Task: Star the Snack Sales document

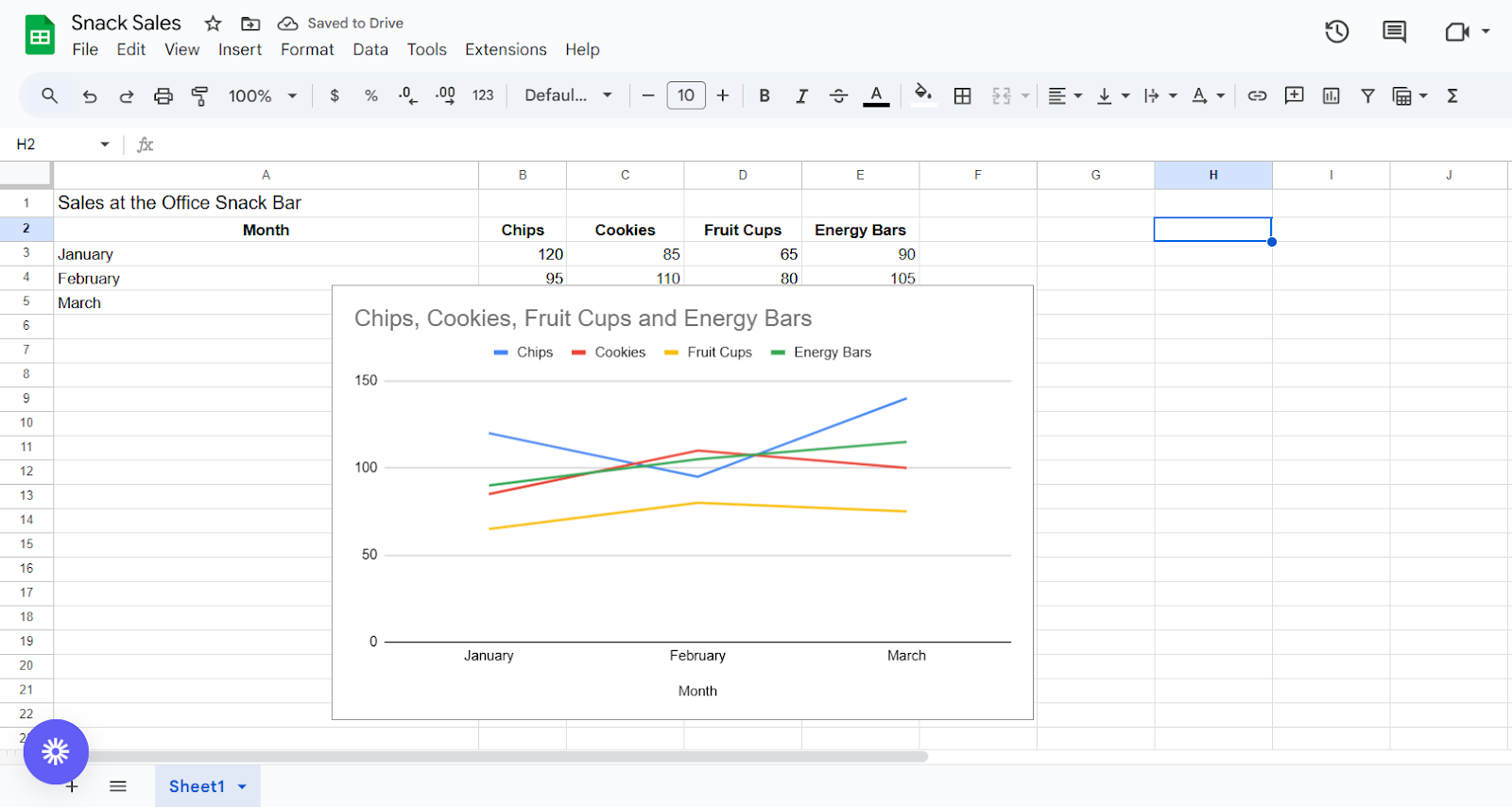Action: pos(214,24)
